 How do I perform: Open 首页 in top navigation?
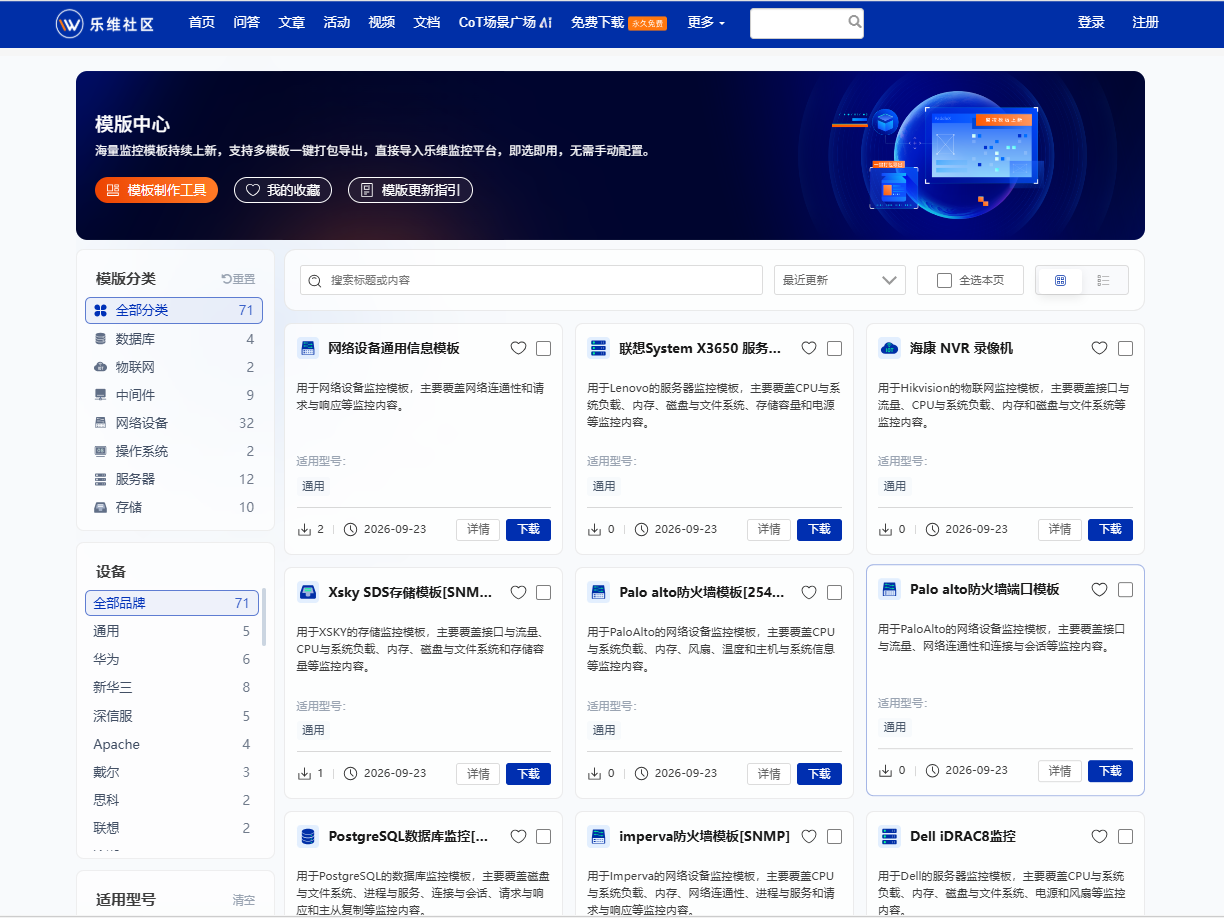click(x=202, y=22)
